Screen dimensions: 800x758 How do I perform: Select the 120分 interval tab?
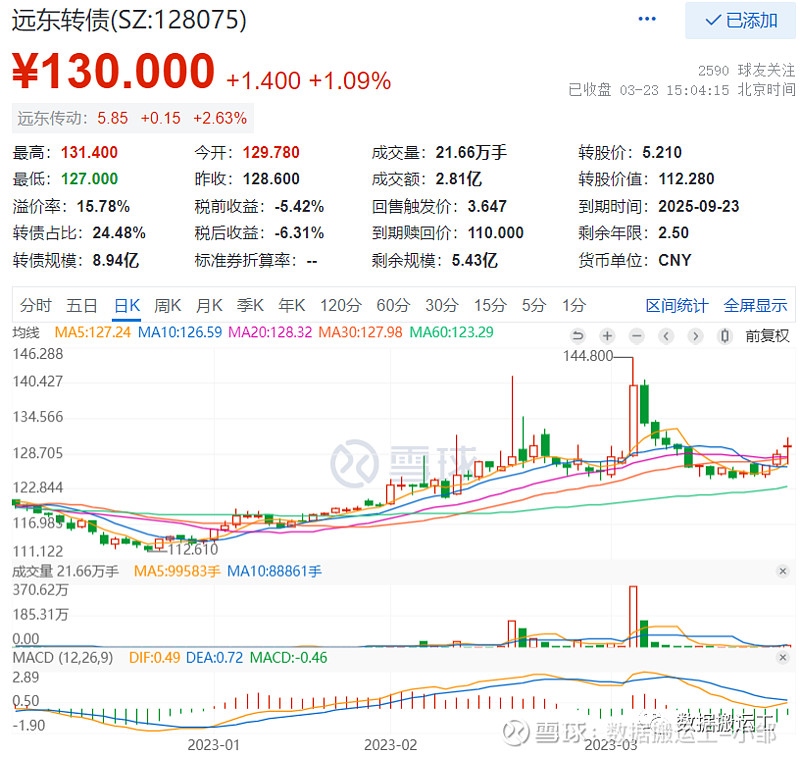click(x=341, y=305)
